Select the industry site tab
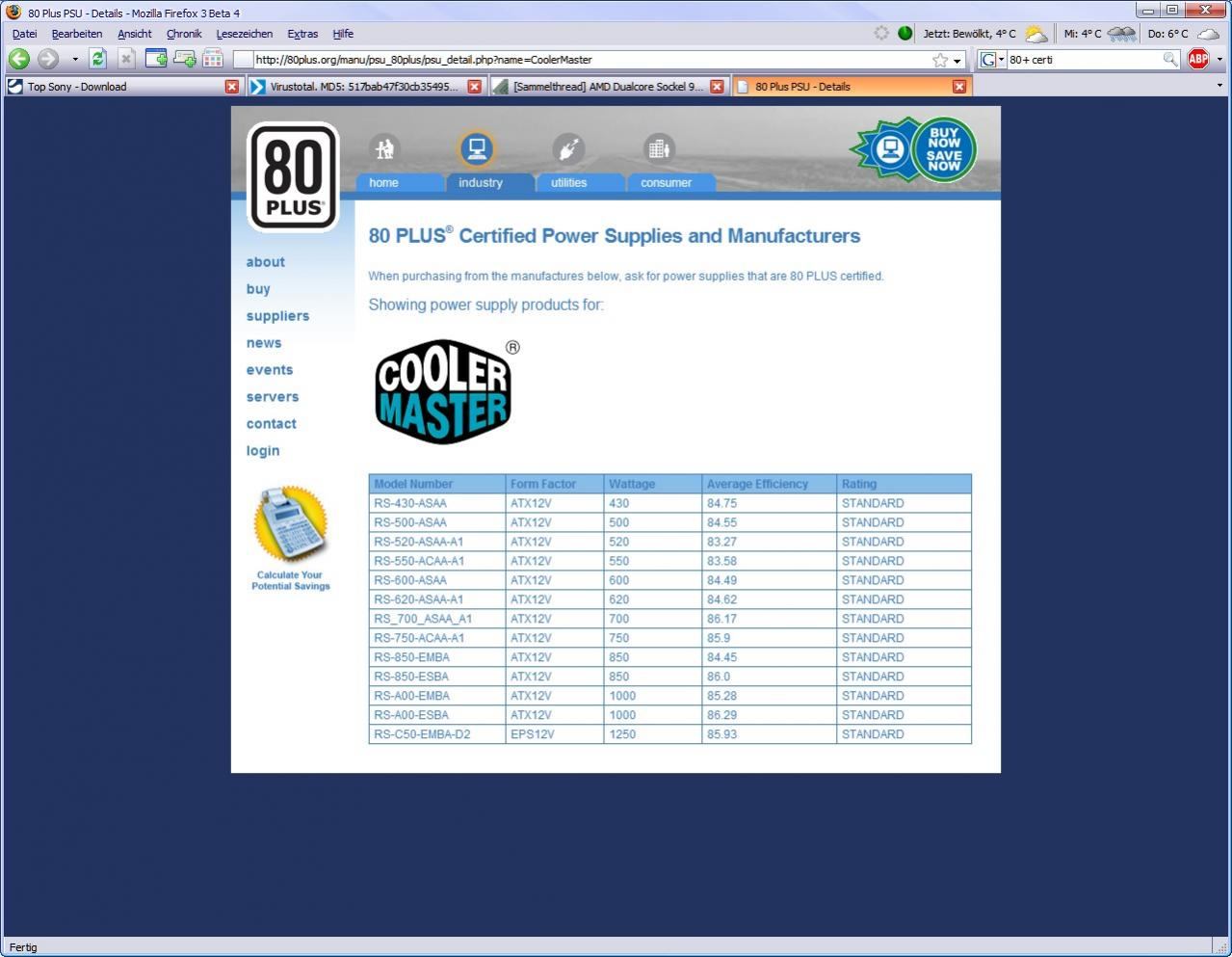The width and height of the screenshot is (1232, 957). tap(489, 182)
